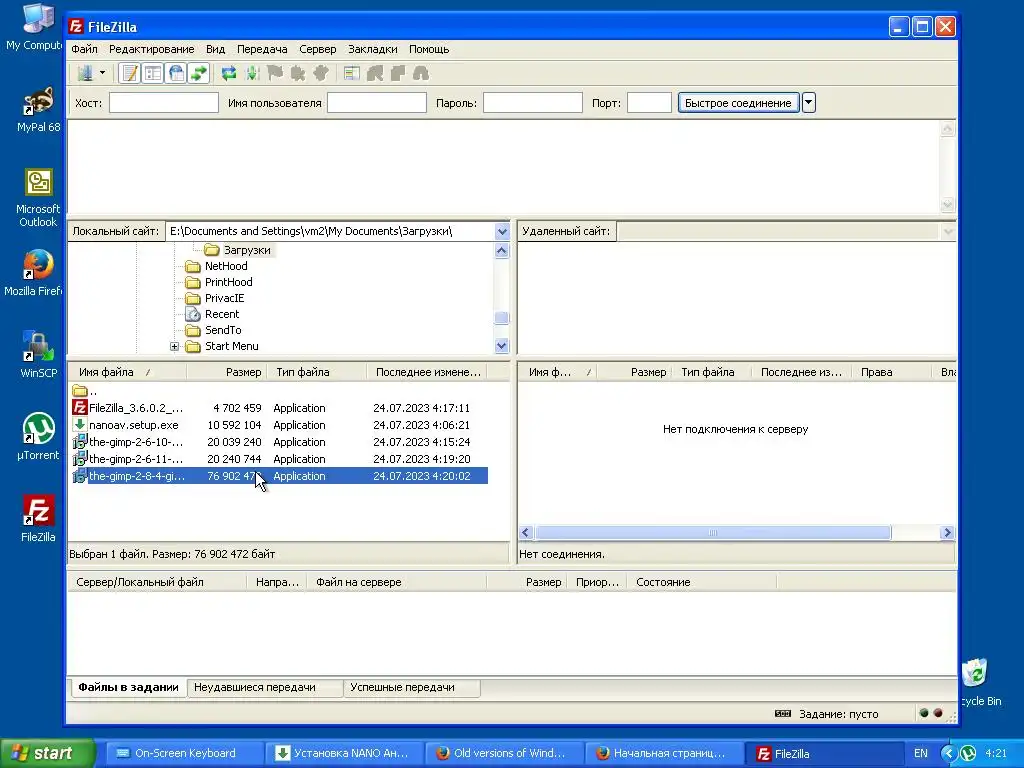Image resolution: width=1024 pixels, height=768 pixels.
Task: Click the remote pane horizontal scrollbar thumb
Action: [x=712, y=533]
